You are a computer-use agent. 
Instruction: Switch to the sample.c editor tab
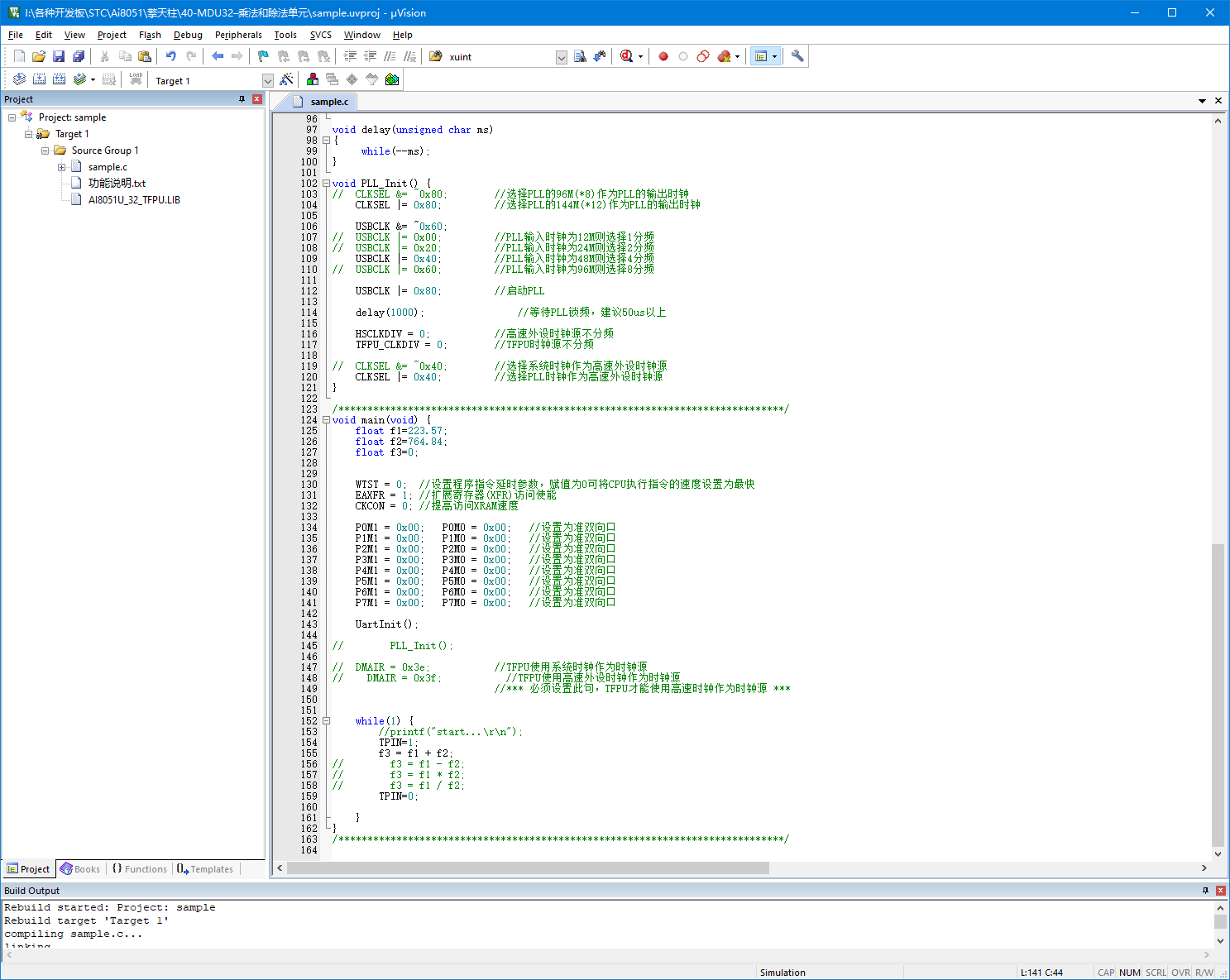[329, 102]
